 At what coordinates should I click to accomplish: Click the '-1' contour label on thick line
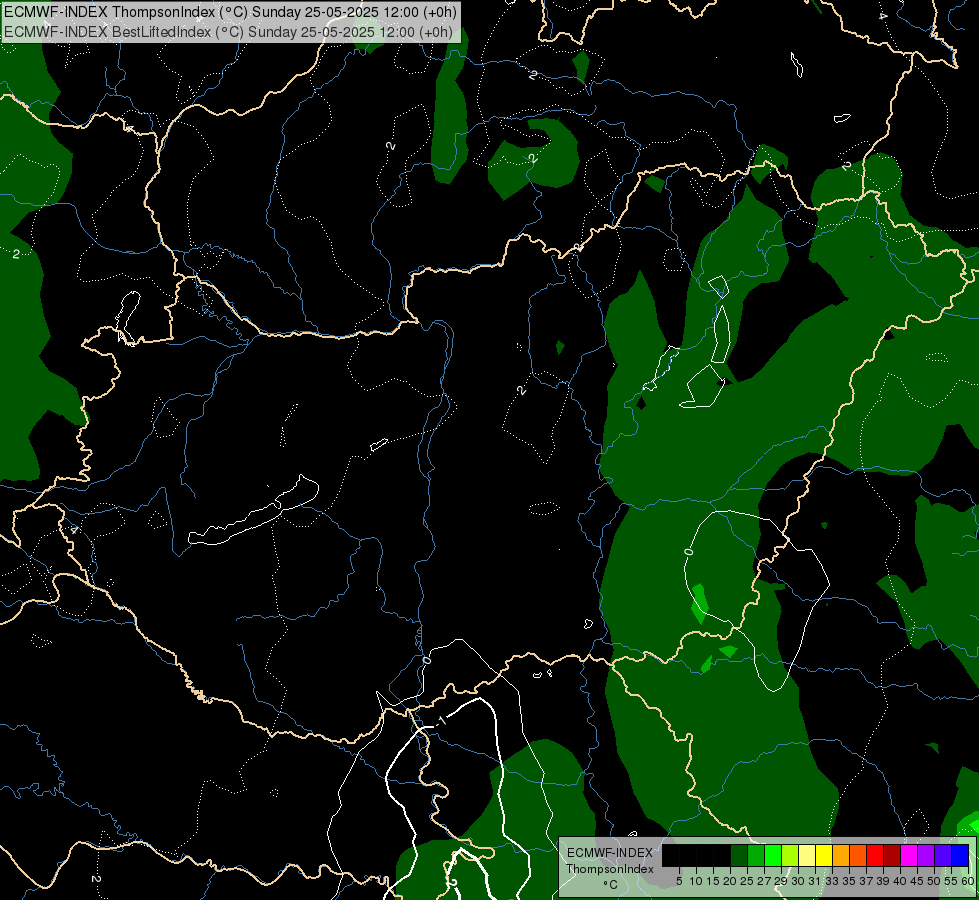[x=441, y=720]
